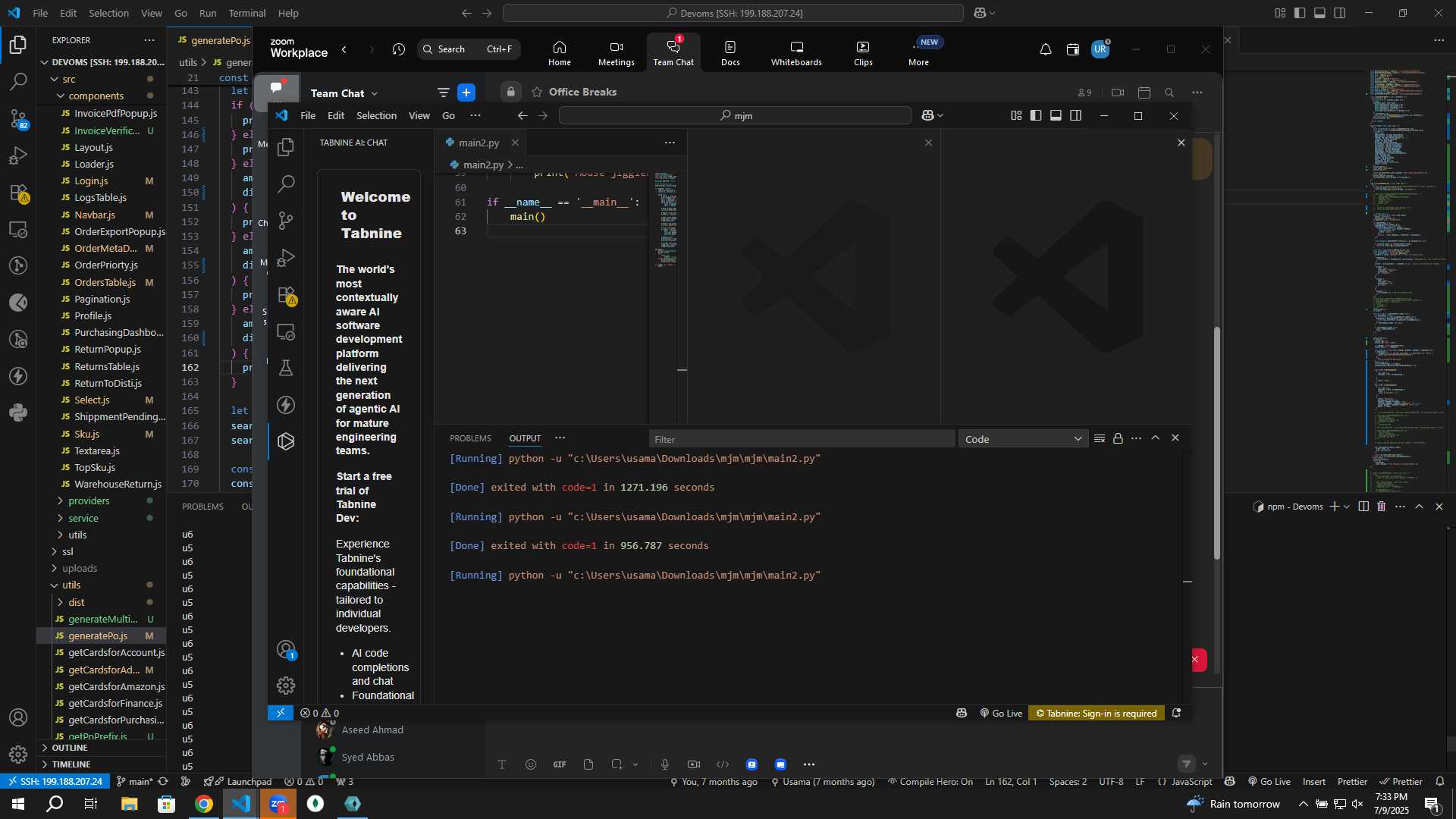Open Zoom Docs
Viewport: 1456px width, 819px height.
point(730,53)
